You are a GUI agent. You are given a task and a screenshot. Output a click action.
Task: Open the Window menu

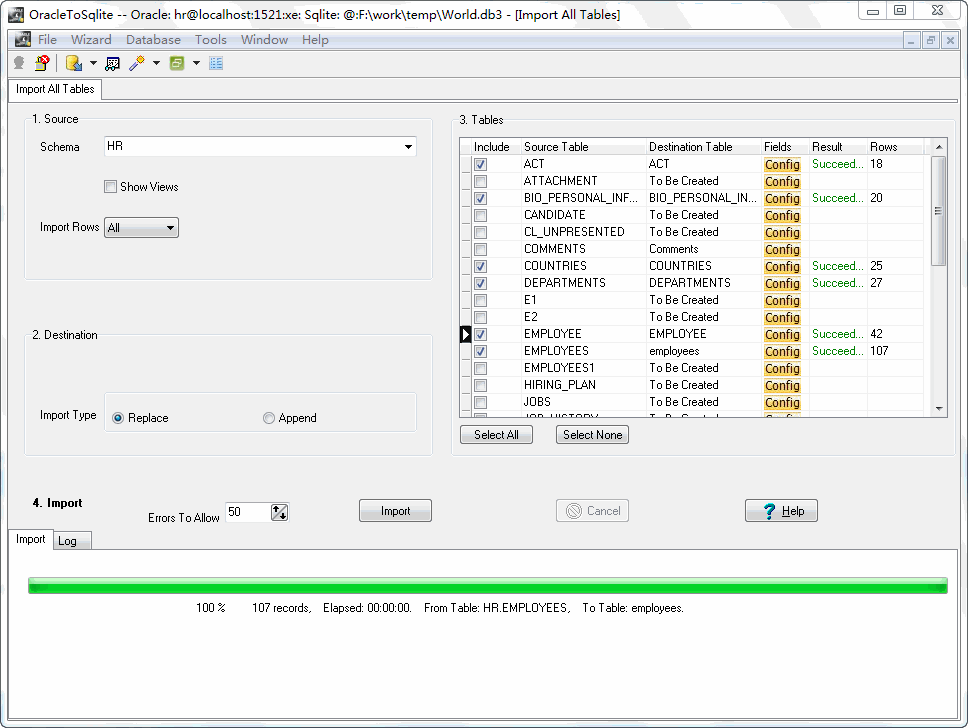point(264,40)
